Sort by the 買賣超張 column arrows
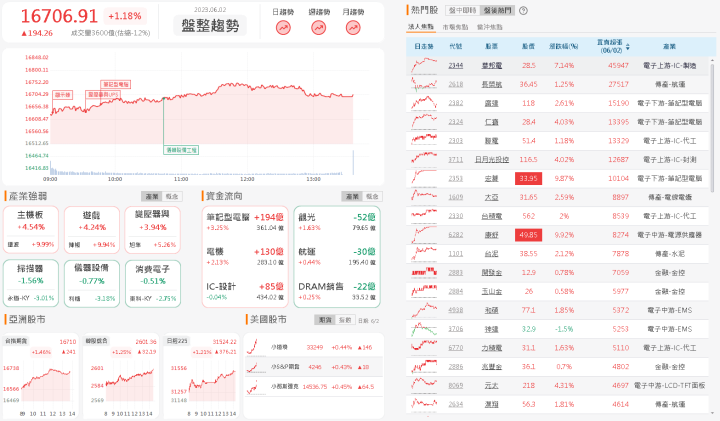Viewport: 720px width, 421px height. (x=628, y=47)
